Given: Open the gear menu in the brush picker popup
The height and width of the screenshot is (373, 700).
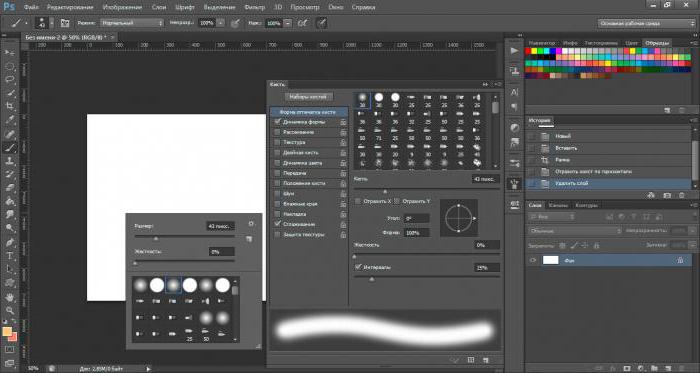Looking at the screenshot, I should click(251, 224).
